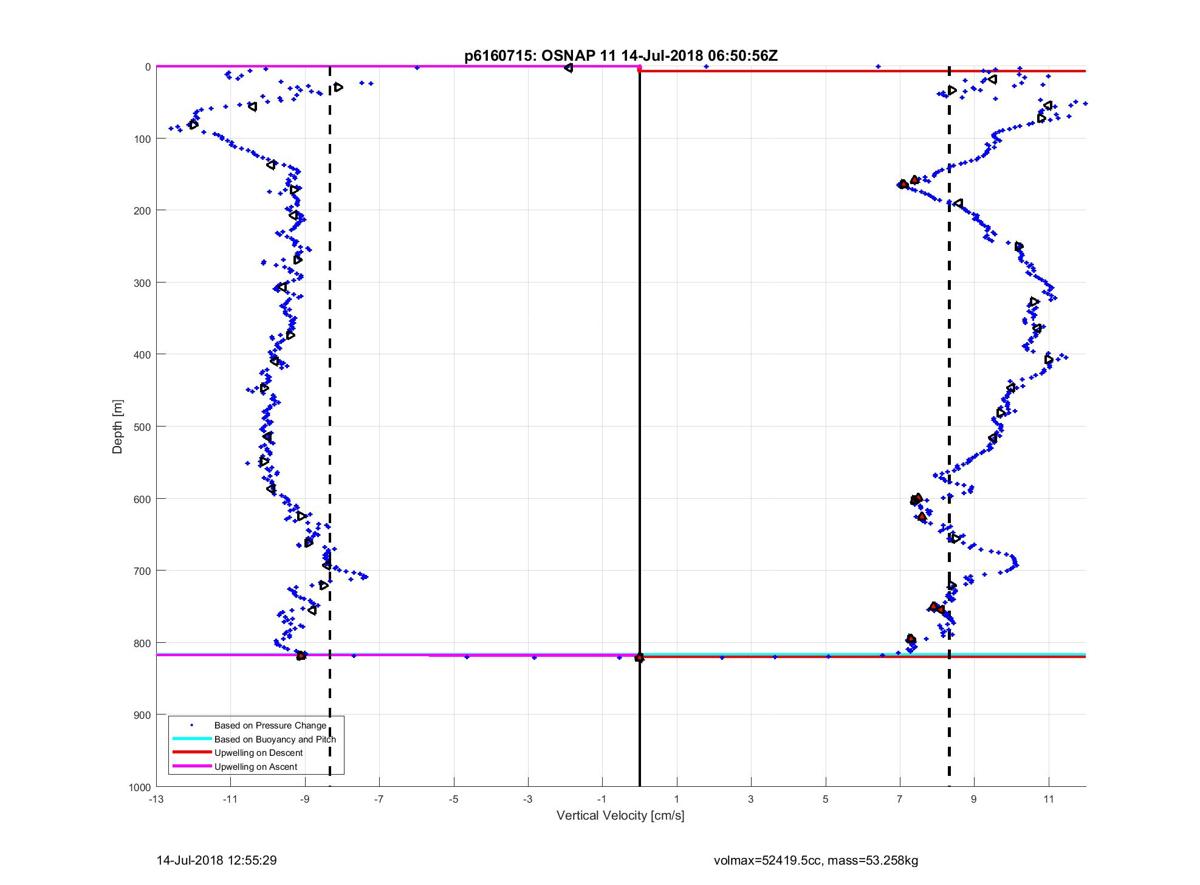
Task: Click the timestamp '14-Jul-2018 12:55:29' footer
Action: [217, 860]
